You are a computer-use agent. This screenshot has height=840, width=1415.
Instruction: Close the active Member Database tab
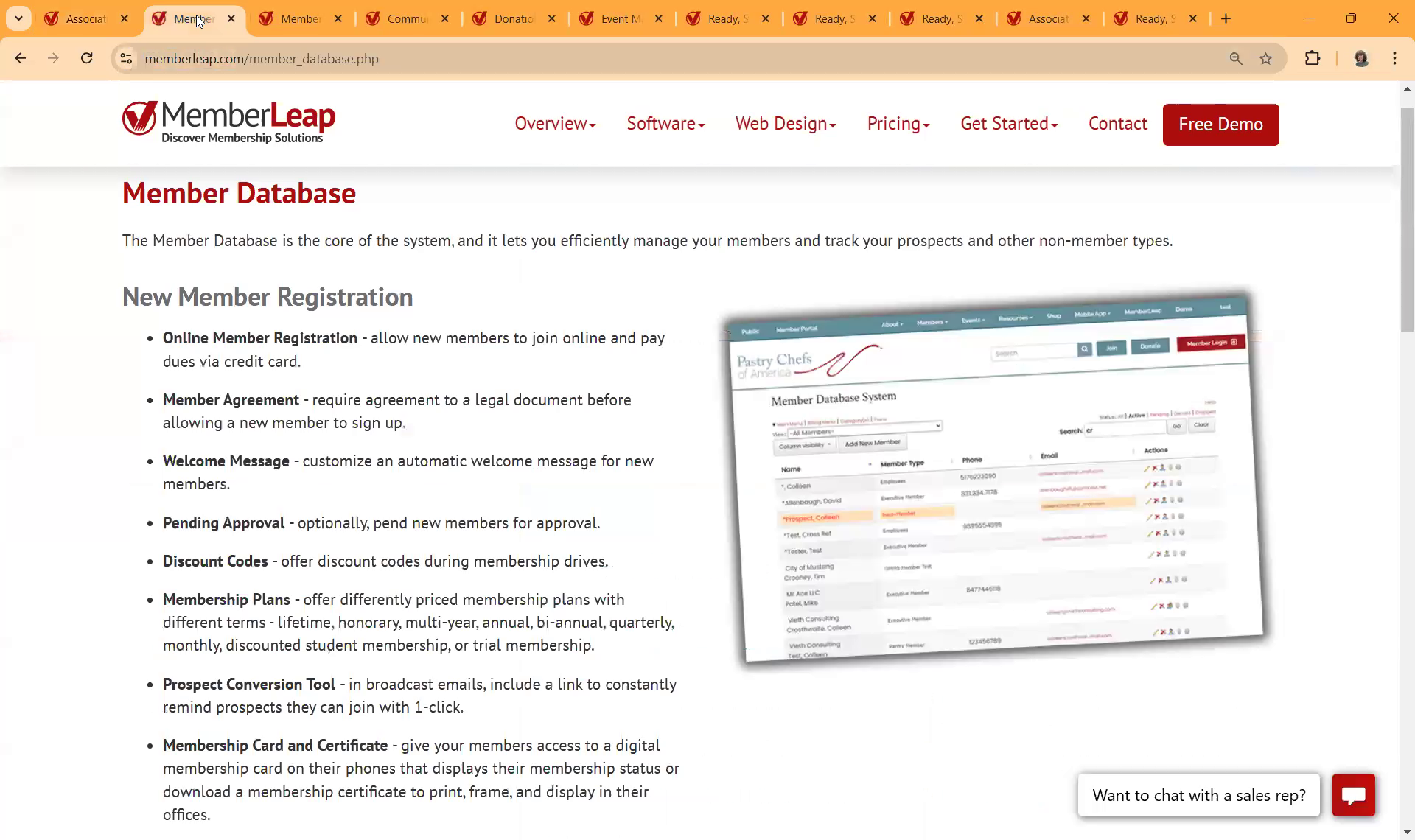(x=231, y=18)
